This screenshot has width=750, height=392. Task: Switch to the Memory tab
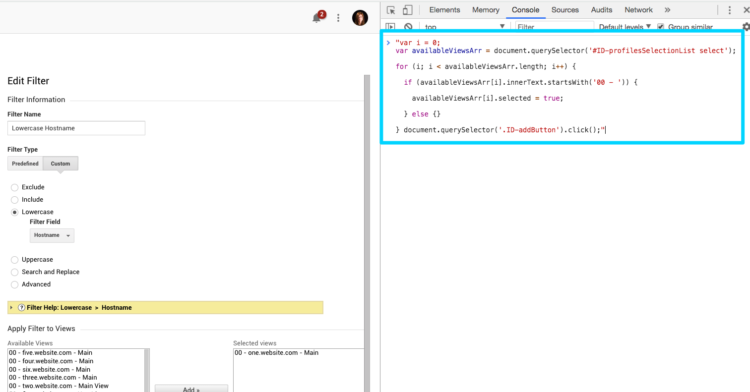pyautogui.click(x=485, y=10)
